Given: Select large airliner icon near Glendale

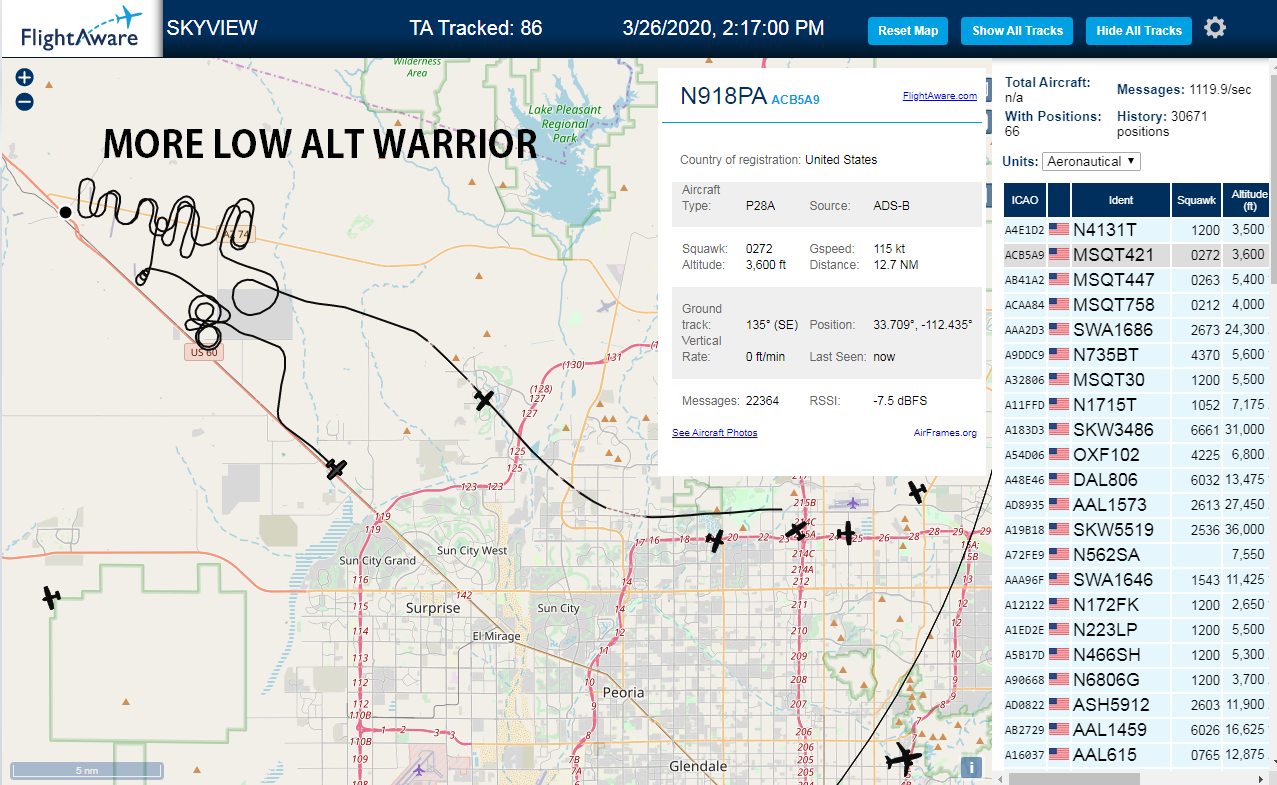Looking at the screenshot, I should click(x=905, y=759).
